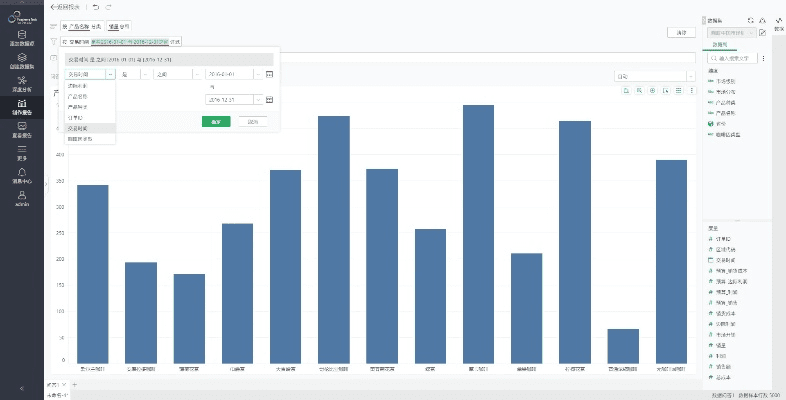Refresh the dataset using the data panel's refresh icon
Image resolution: width=786 pixels, height=400 pixels.
(752, 19)
